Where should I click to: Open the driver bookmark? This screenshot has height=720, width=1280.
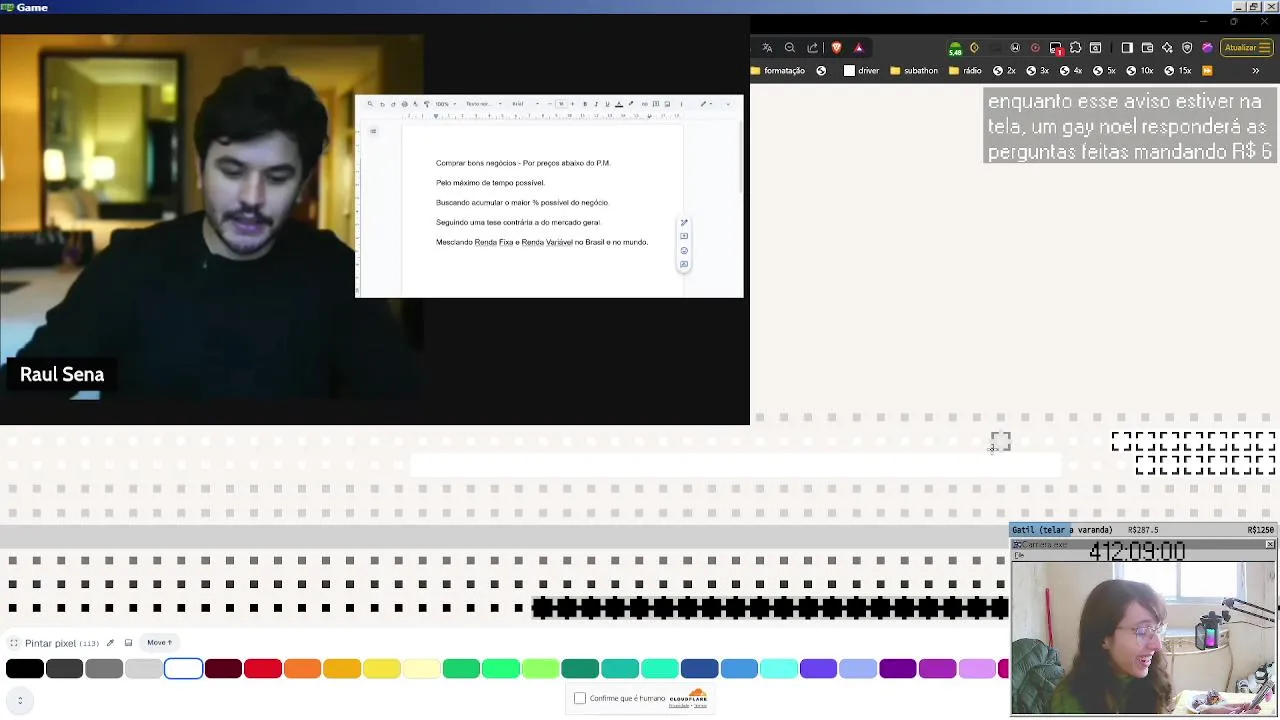[862, 71]
